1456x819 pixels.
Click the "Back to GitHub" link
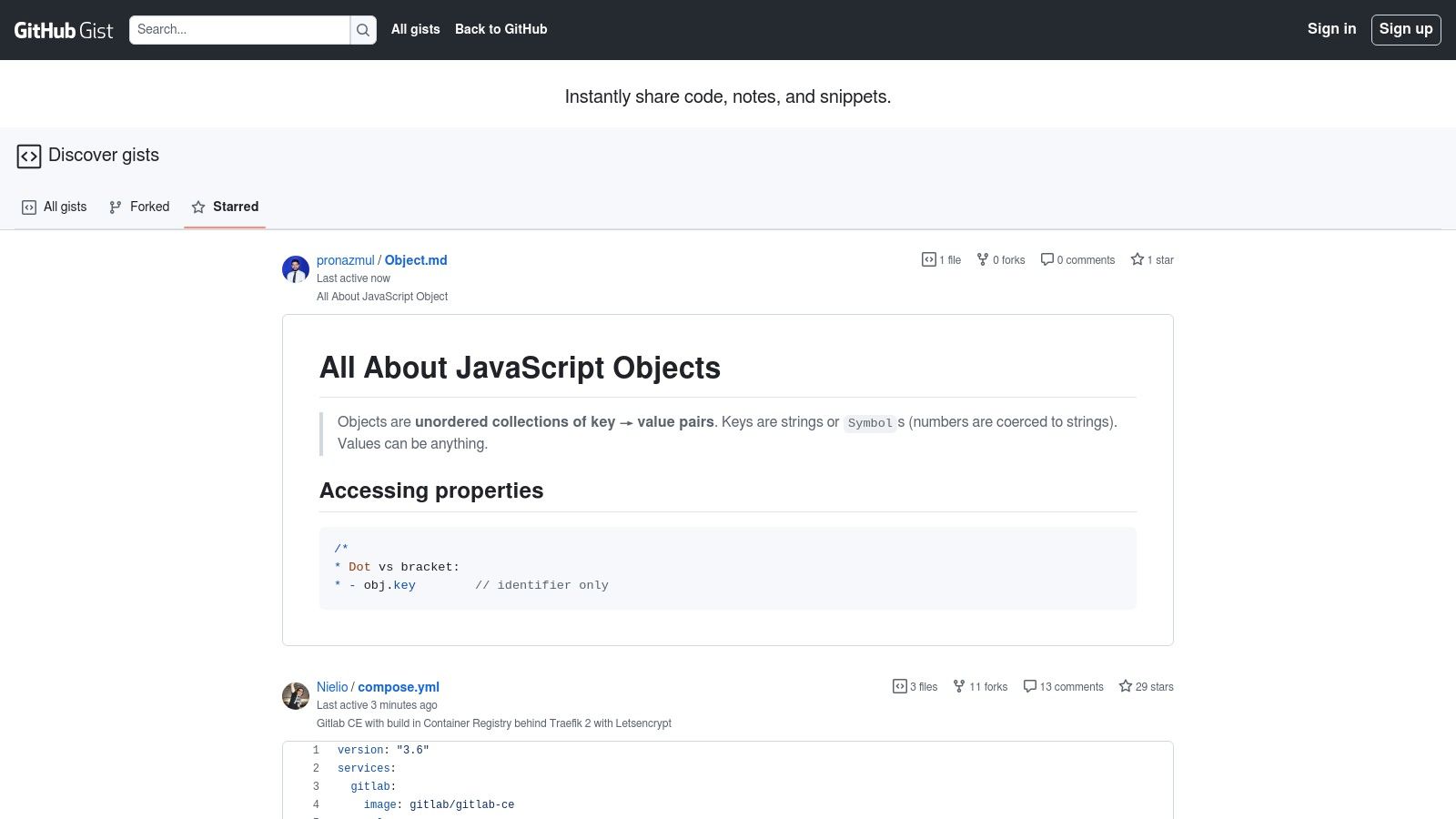point(500,29)
